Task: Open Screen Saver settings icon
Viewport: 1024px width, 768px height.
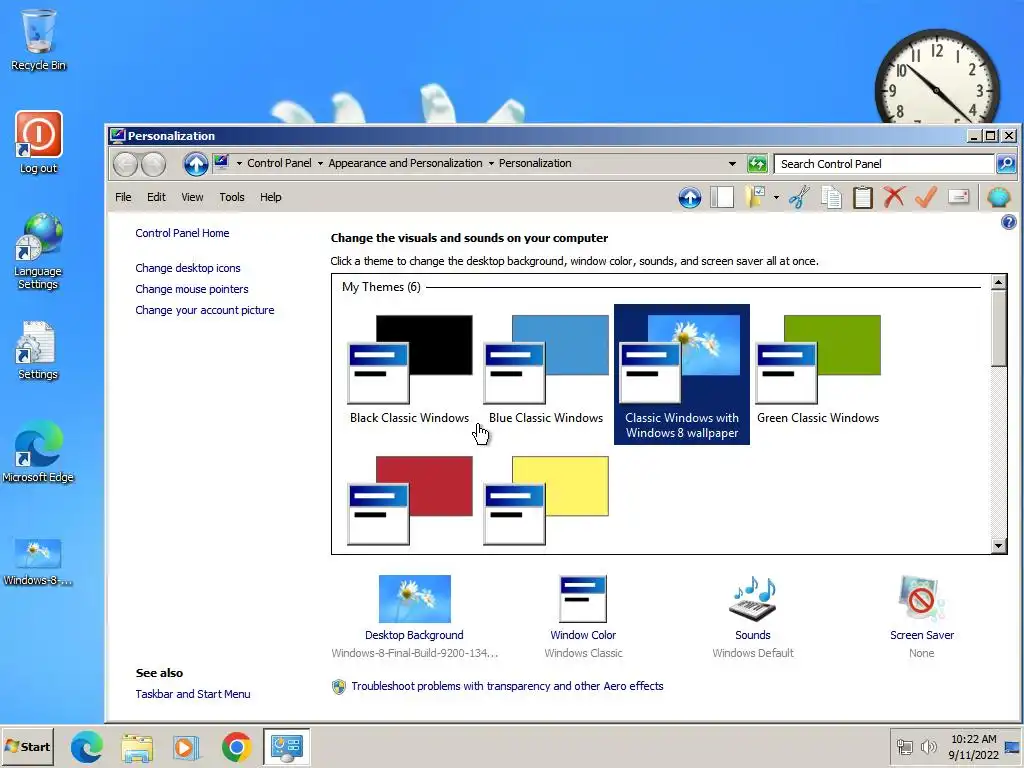Action: [x=921, y=599]
